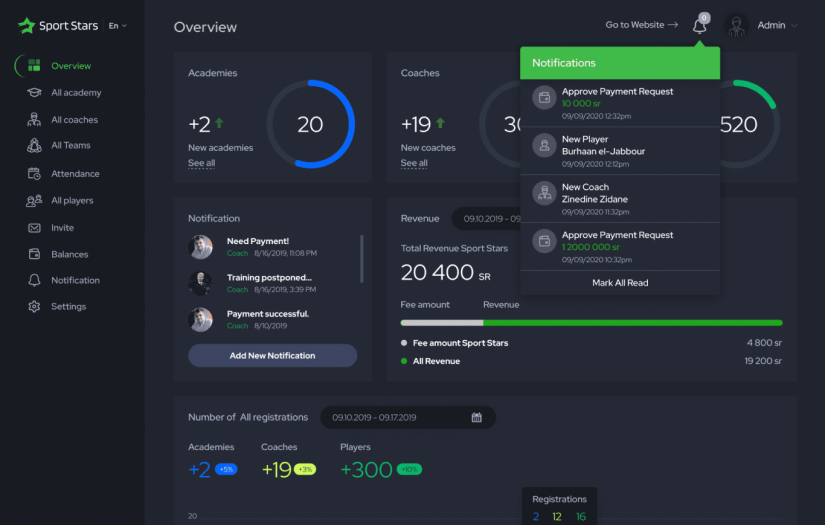Click the Notification bell icon in sidebar
This screenshot has height=525, width=825.
tap(34, 280)
